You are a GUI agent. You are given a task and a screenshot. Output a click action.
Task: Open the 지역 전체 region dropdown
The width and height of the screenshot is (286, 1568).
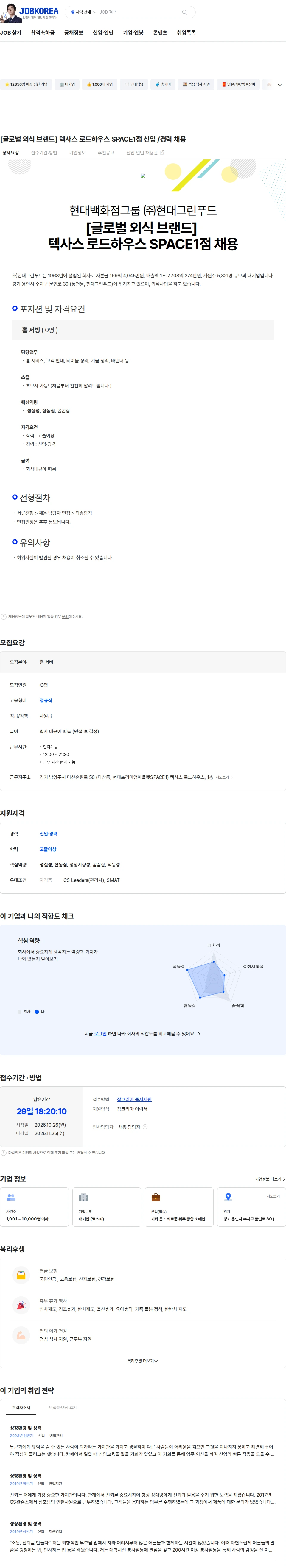tap(83, 12)
